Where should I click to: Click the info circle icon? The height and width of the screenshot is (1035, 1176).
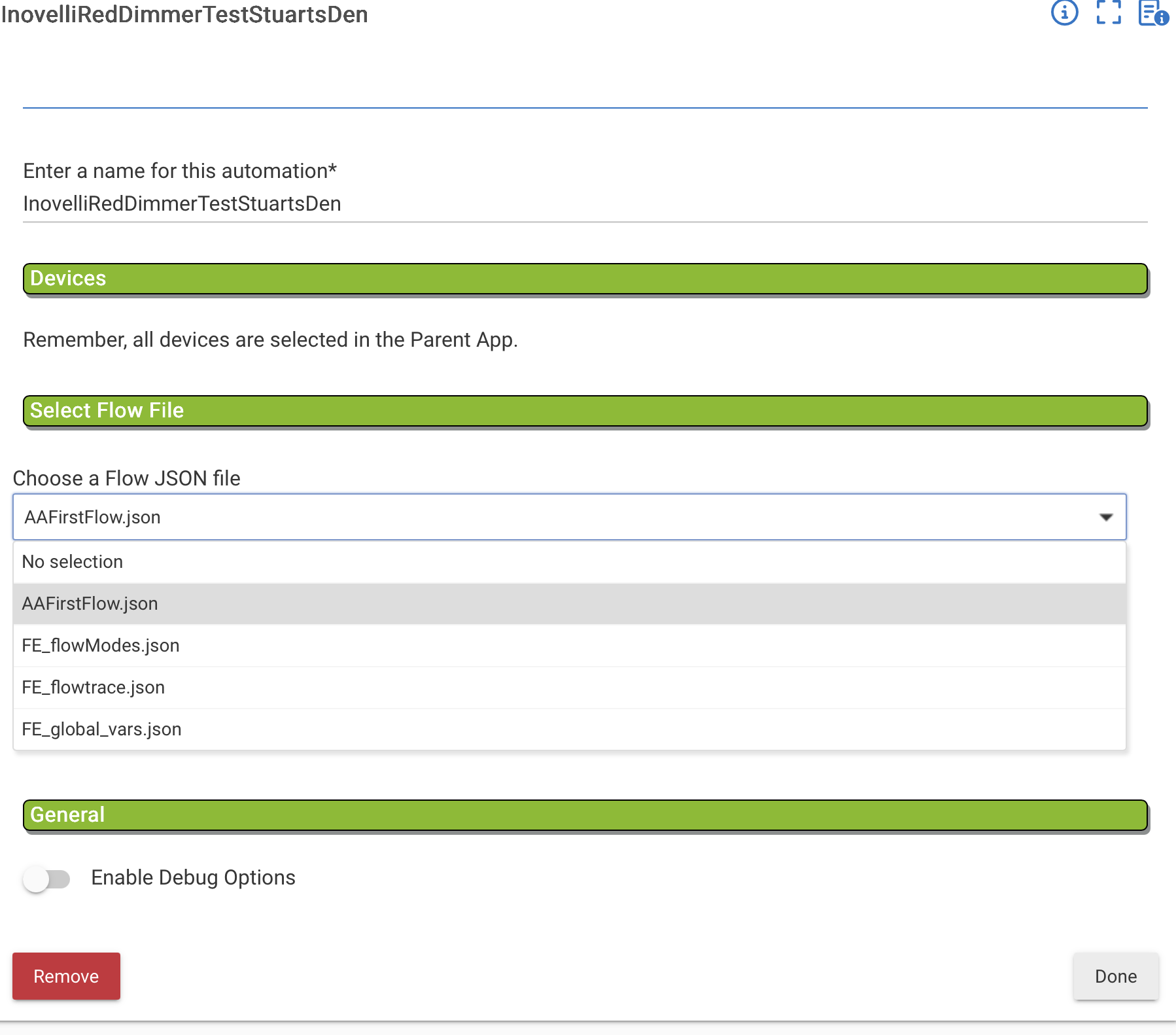point(1064,12)
